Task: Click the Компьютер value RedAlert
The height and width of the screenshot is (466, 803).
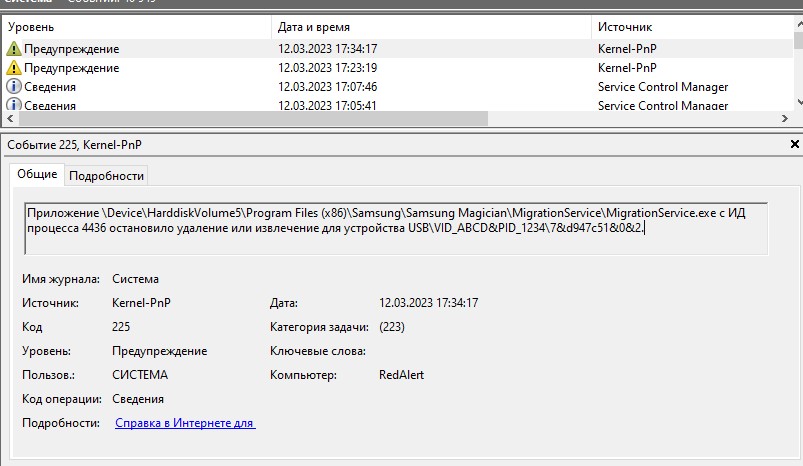Action: pos(402,375)
